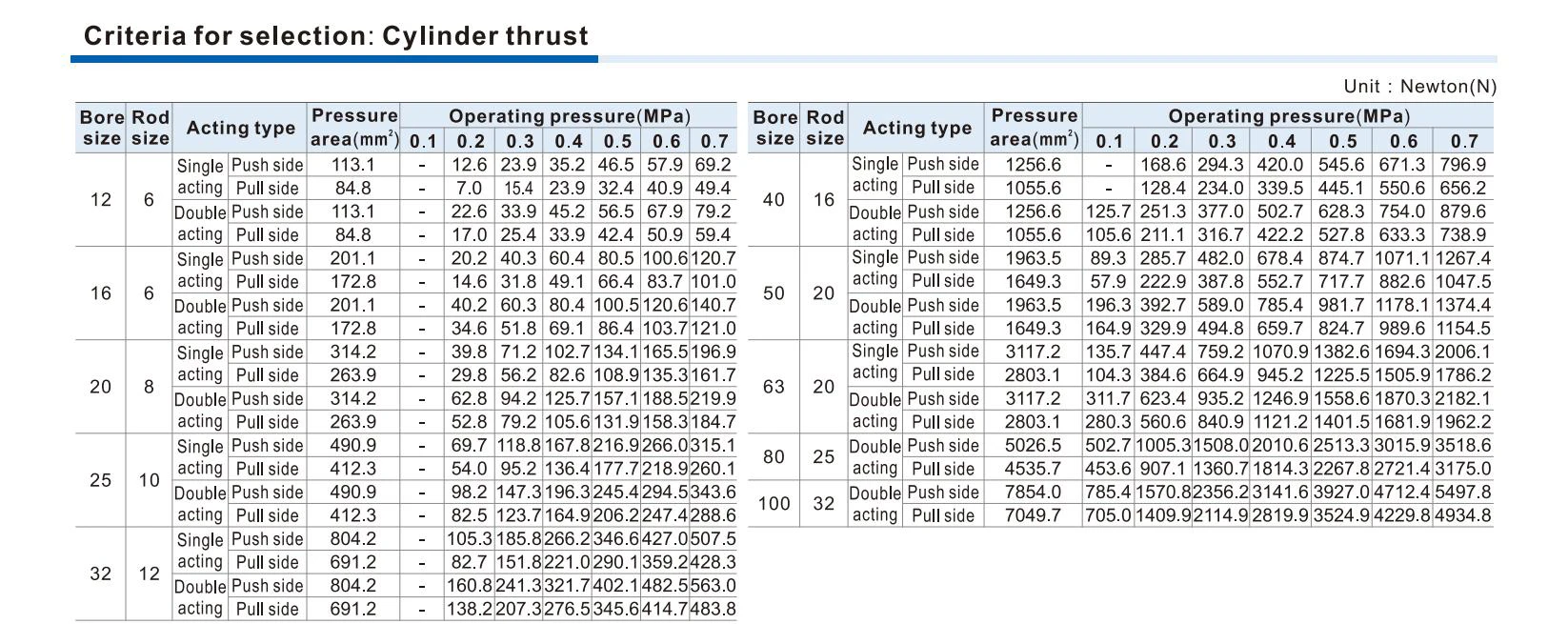Image resolution: width=1568 pixels, height=624 pixels.
Task: Select the 507.5 thrust value
Action: point(713,539)
